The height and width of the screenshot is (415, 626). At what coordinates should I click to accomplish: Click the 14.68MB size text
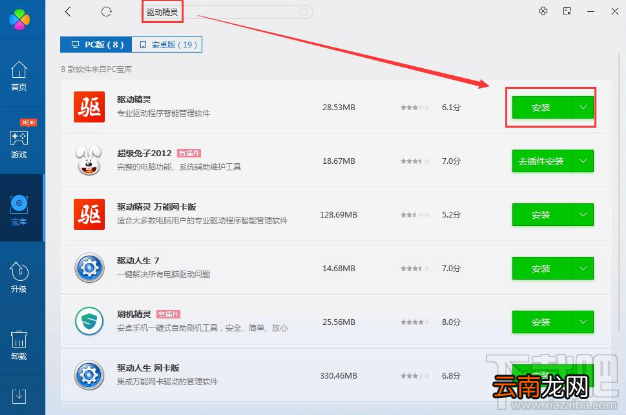[x=339, y=268]
